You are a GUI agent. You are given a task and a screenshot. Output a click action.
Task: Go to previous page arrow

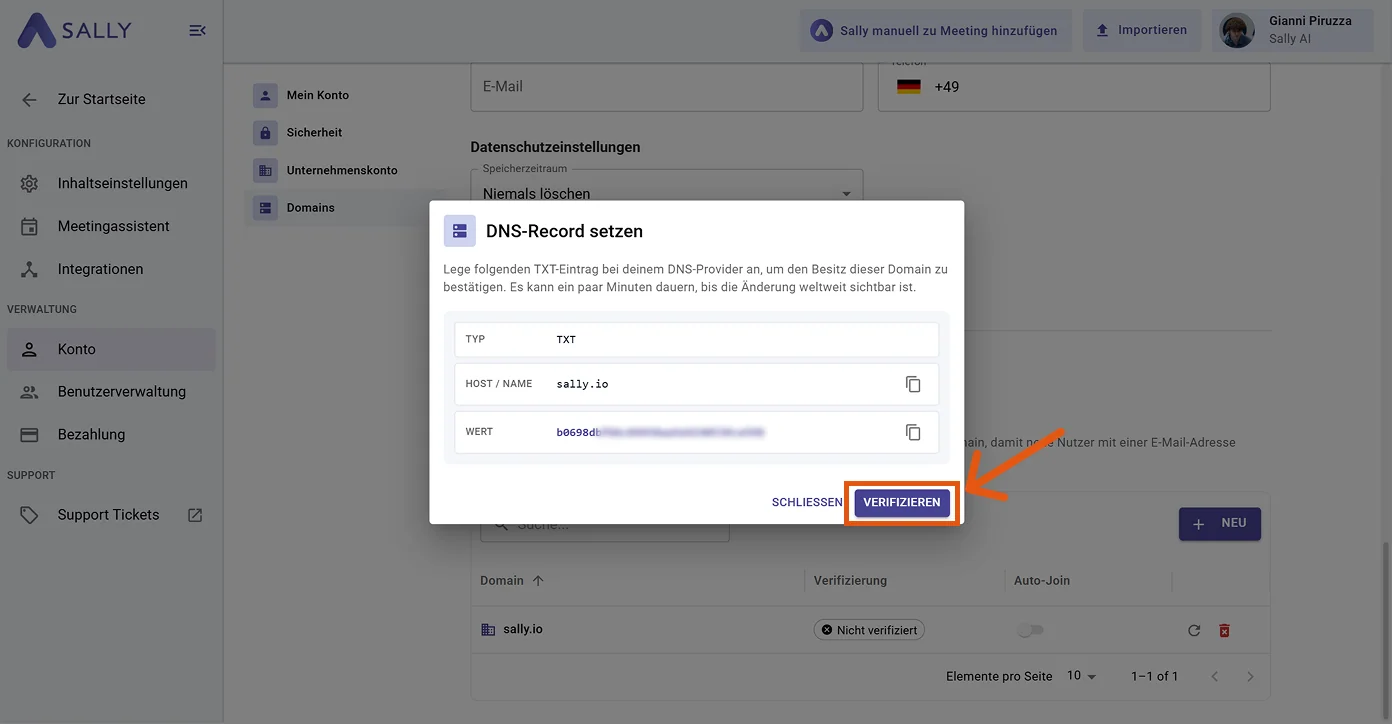click(x=1215, y=677)
